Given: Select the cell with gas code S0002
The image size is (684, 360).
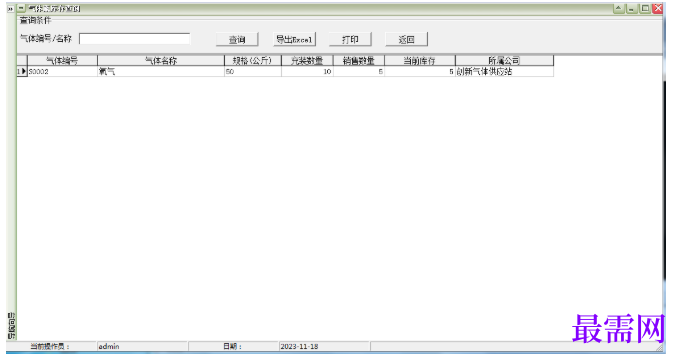Looking at the screenshot, I should [x=62, y=72].
